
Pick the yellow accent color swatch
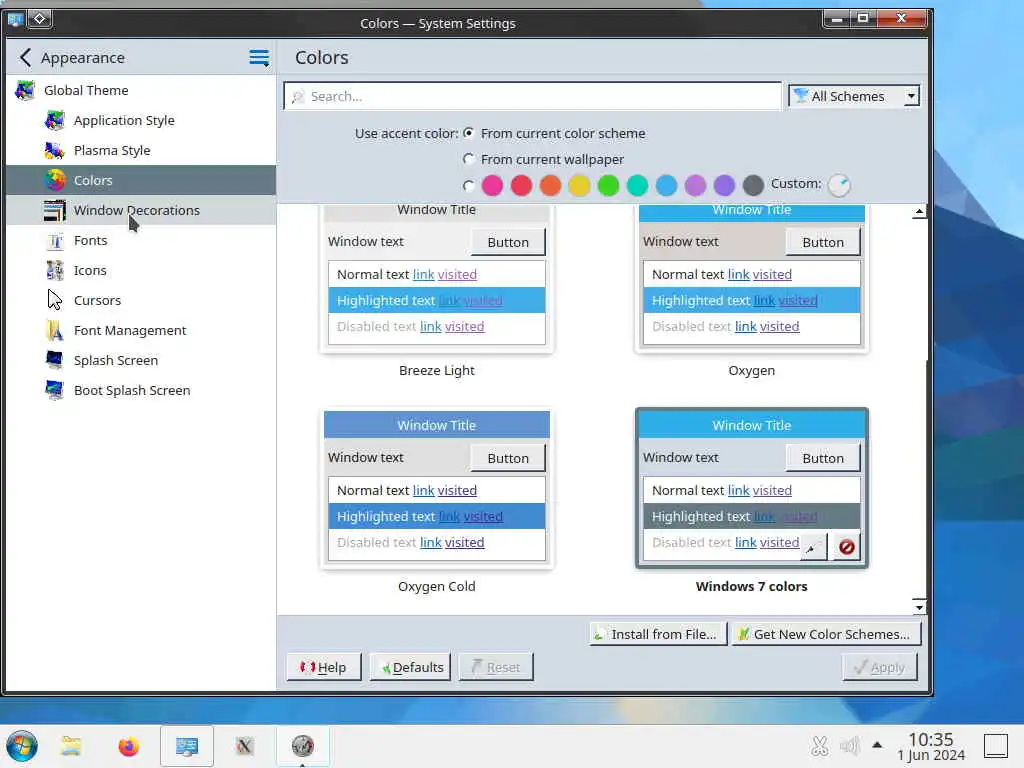579,185
